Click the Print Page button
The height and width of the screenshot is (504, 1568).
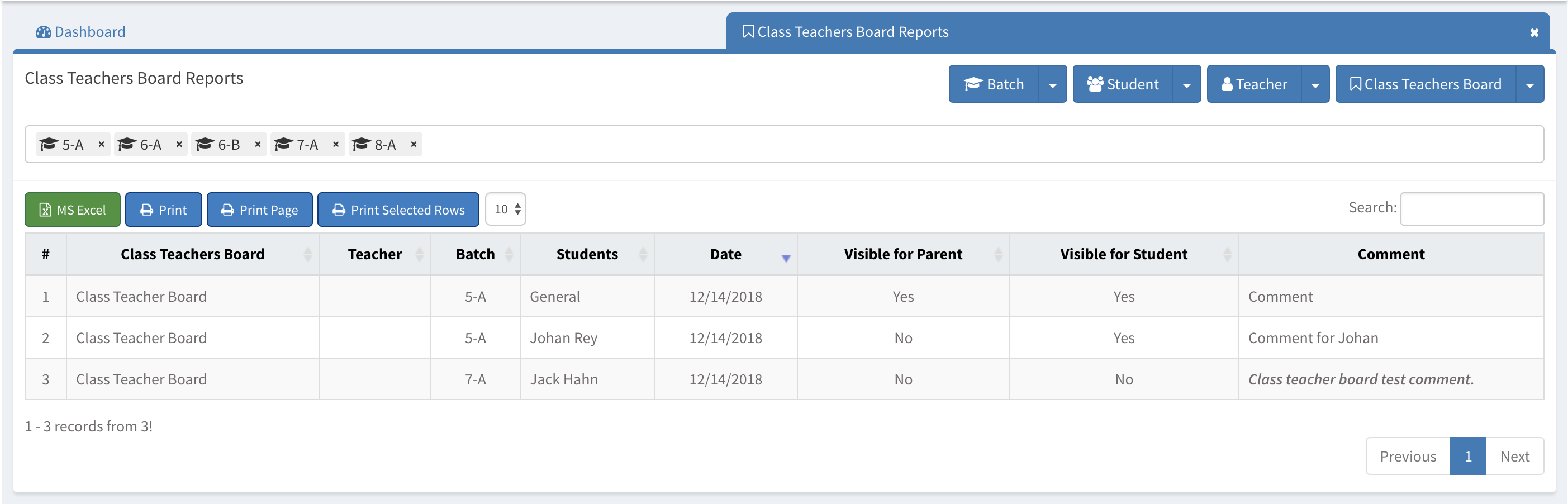click(259, 210)
